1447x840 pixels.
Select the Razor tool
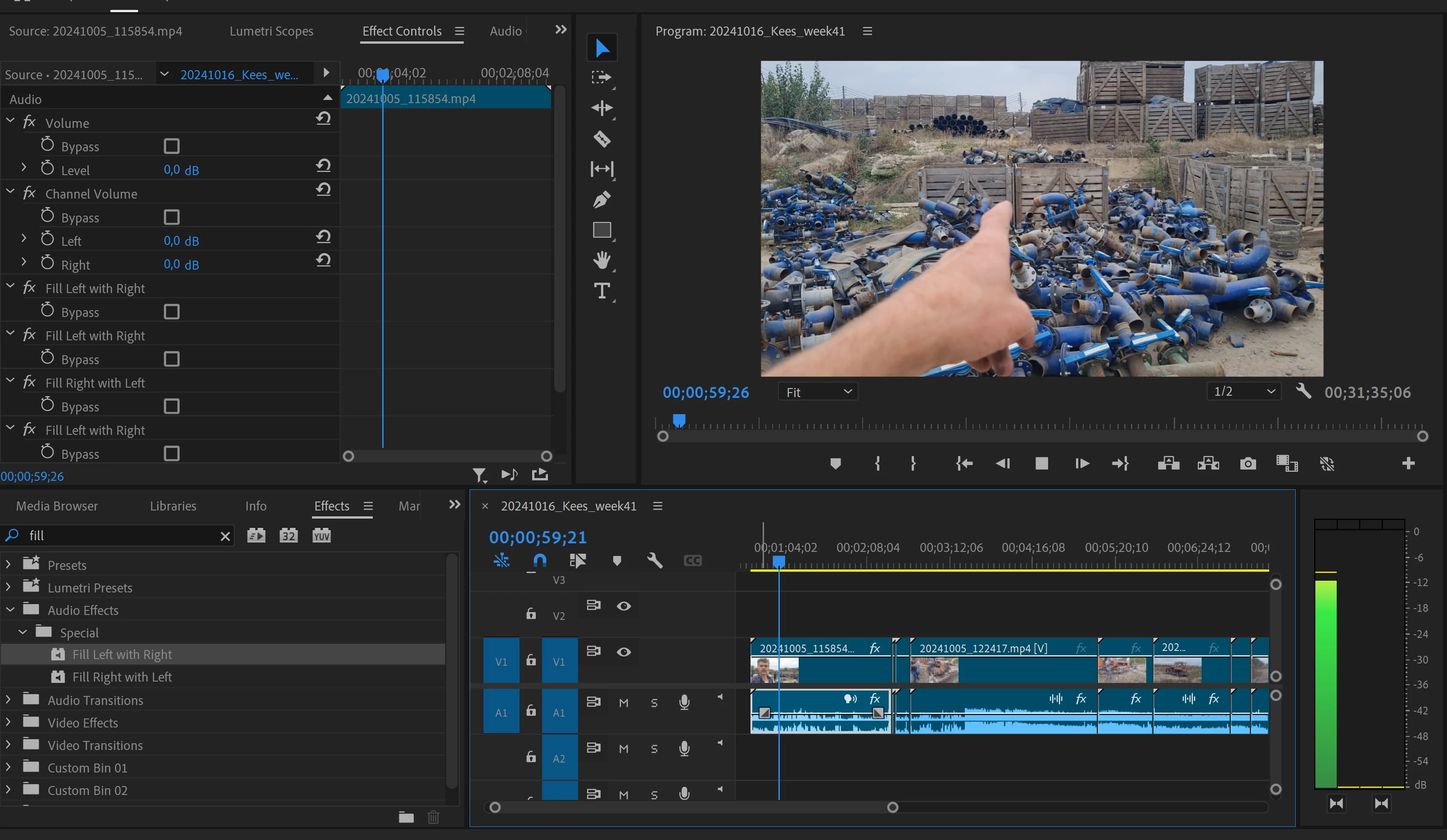[602, 138]
